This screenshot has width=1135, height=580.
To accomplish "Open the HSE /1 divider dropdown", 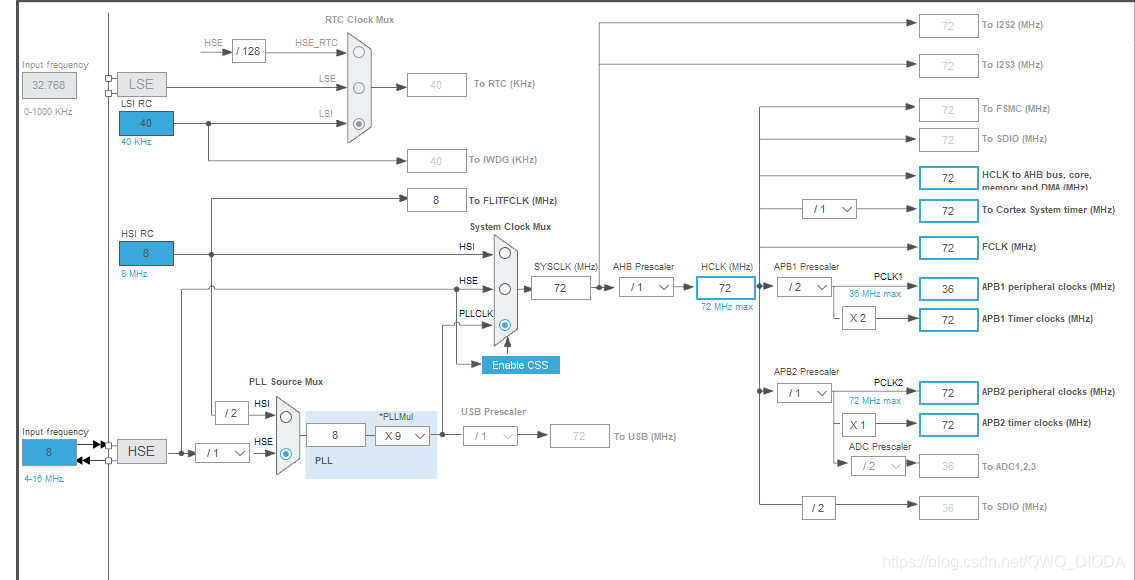I will 223,453.
